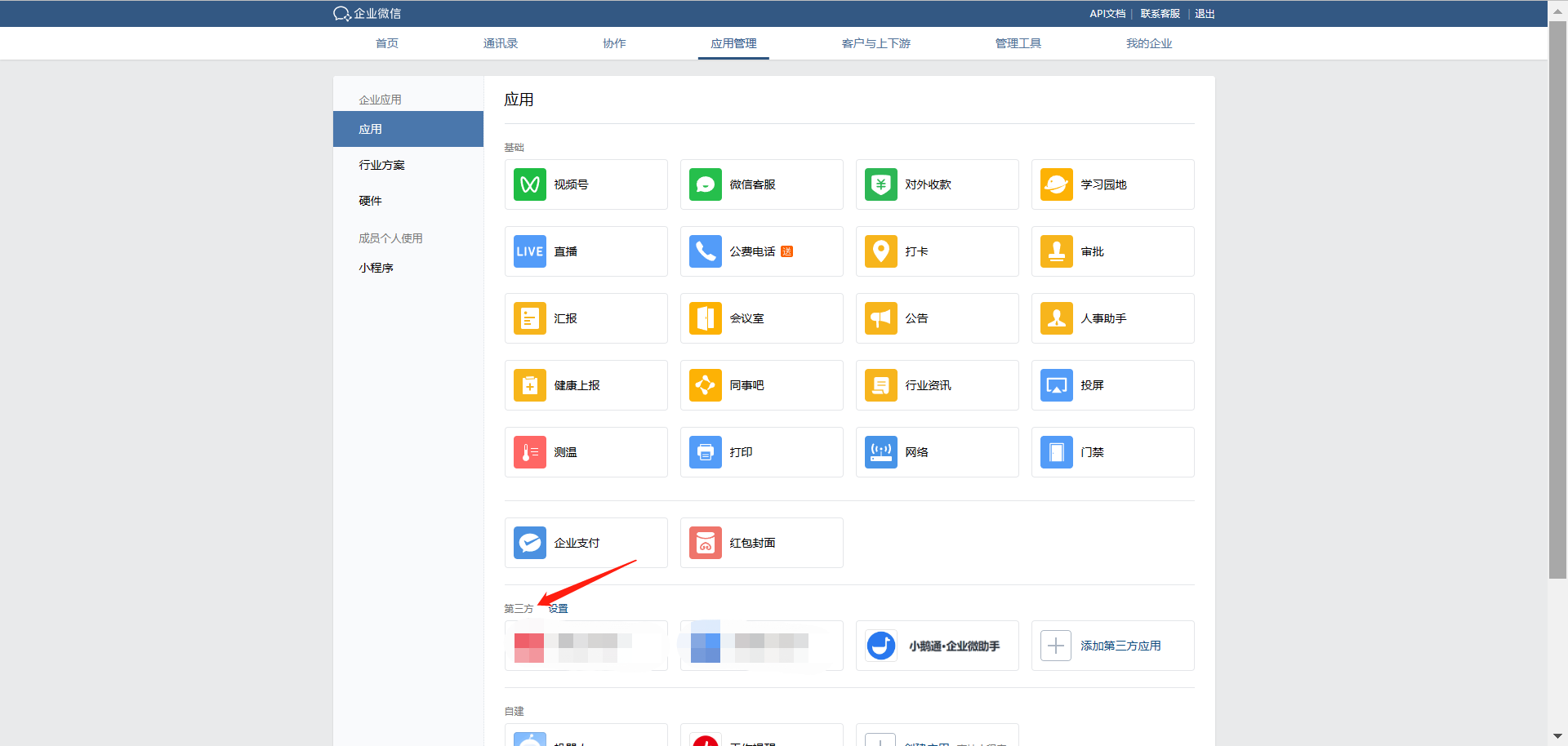Open the blurred third-party app with blue icon
Image resolution: width=1568 pixels, height=746 pixels.
coord(762,646)
